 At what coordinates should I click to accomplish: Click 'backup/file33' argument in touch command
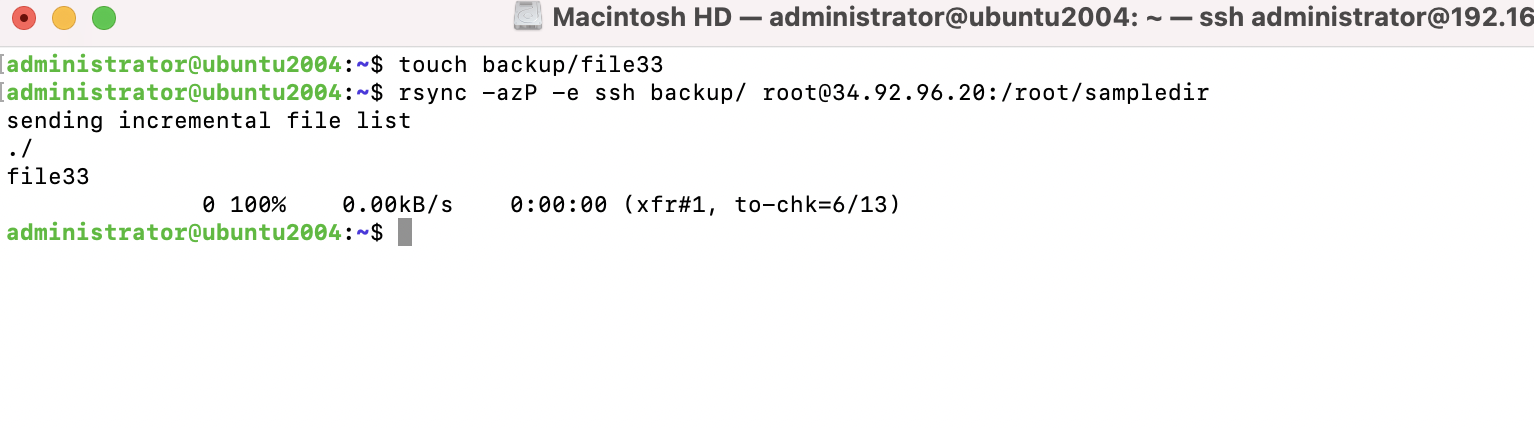coord(573,65)
